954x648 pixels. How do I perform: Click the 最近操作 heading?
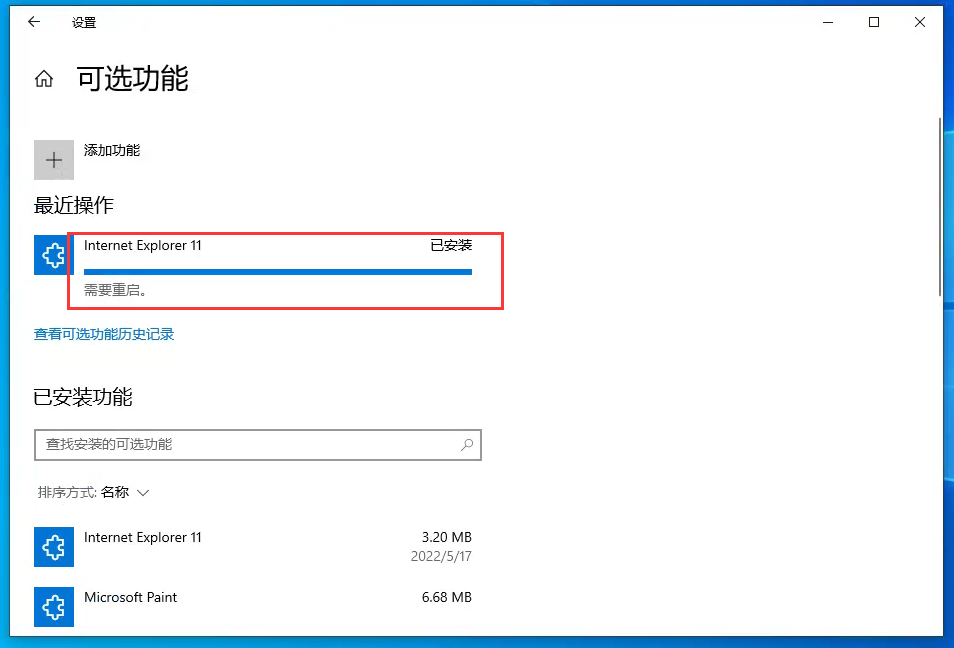click(x=74, y=206)
